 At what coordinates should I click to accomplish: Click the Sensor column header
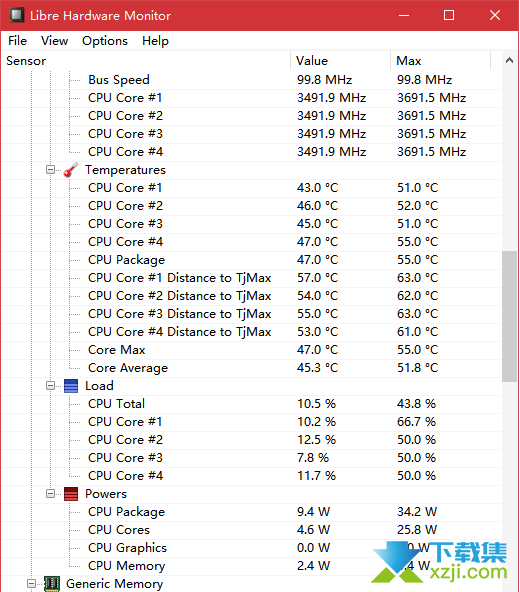coord(146,61)
